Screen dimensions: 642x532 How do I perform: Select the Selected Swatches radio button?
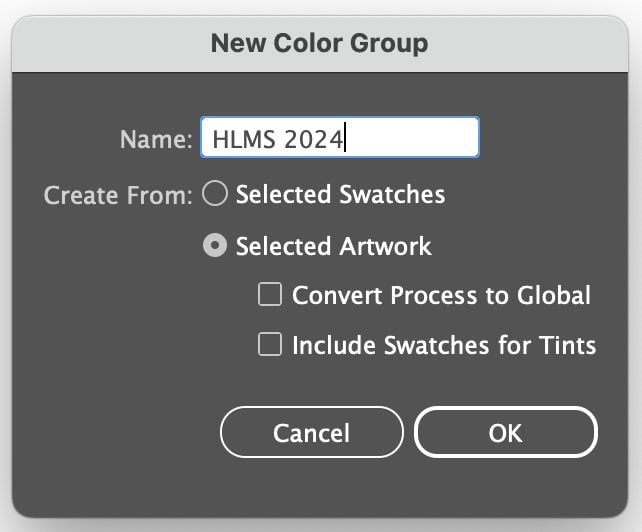tap(215, 193)
